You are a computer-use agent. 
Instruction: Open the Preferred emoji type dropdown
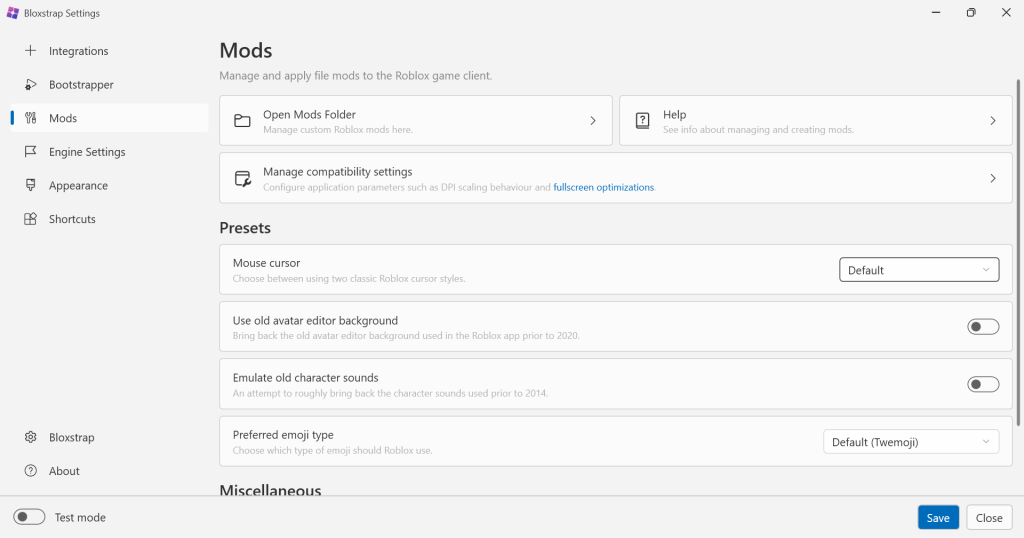[911, 441]
